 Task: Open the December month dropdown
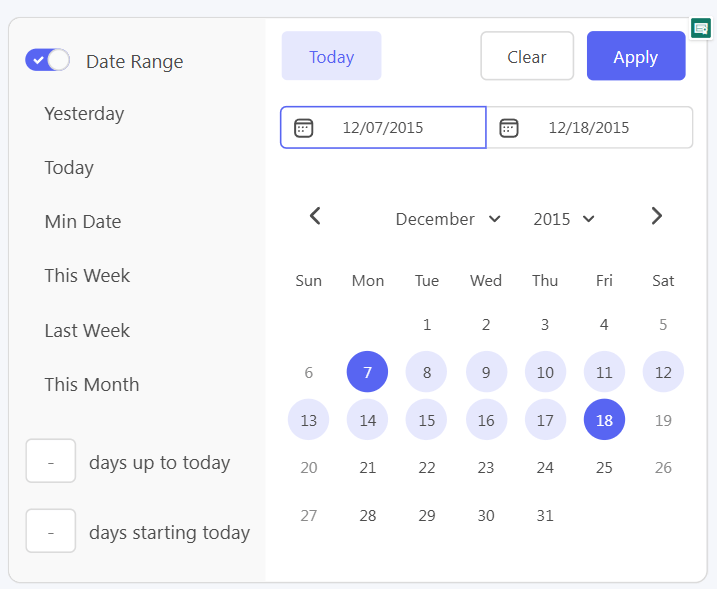[x=448, y=219]
